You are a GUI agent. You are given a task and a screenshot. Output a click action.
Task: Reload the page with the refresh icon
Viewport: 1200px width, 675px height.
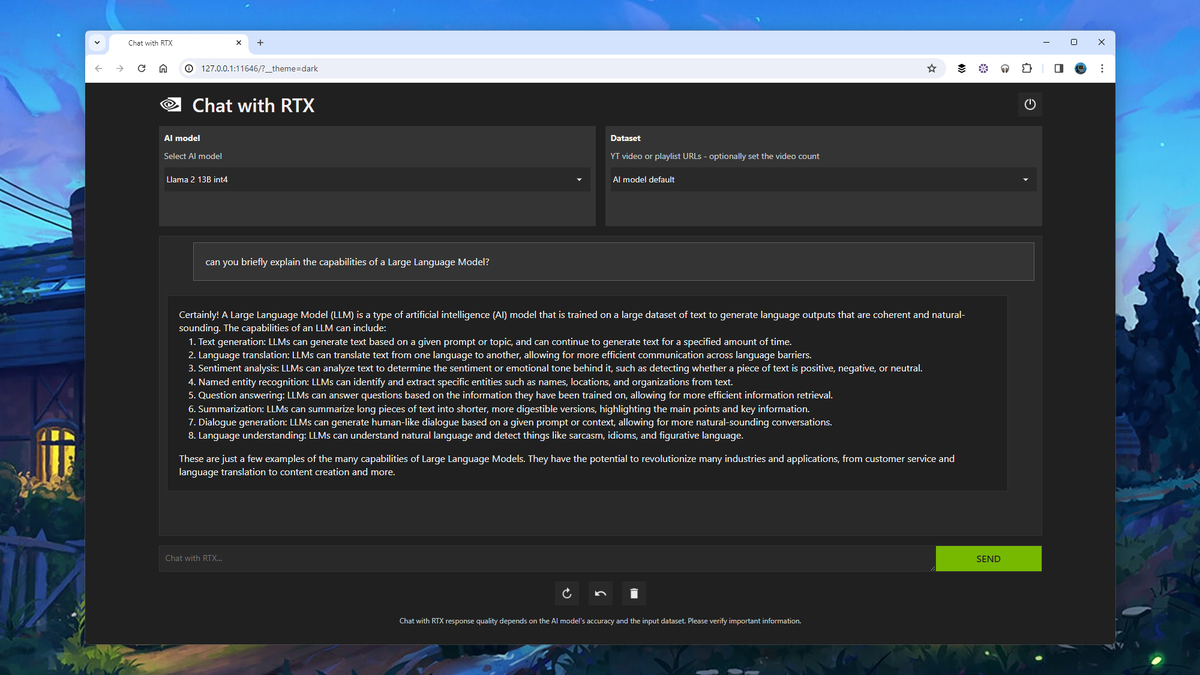(142, 68)
